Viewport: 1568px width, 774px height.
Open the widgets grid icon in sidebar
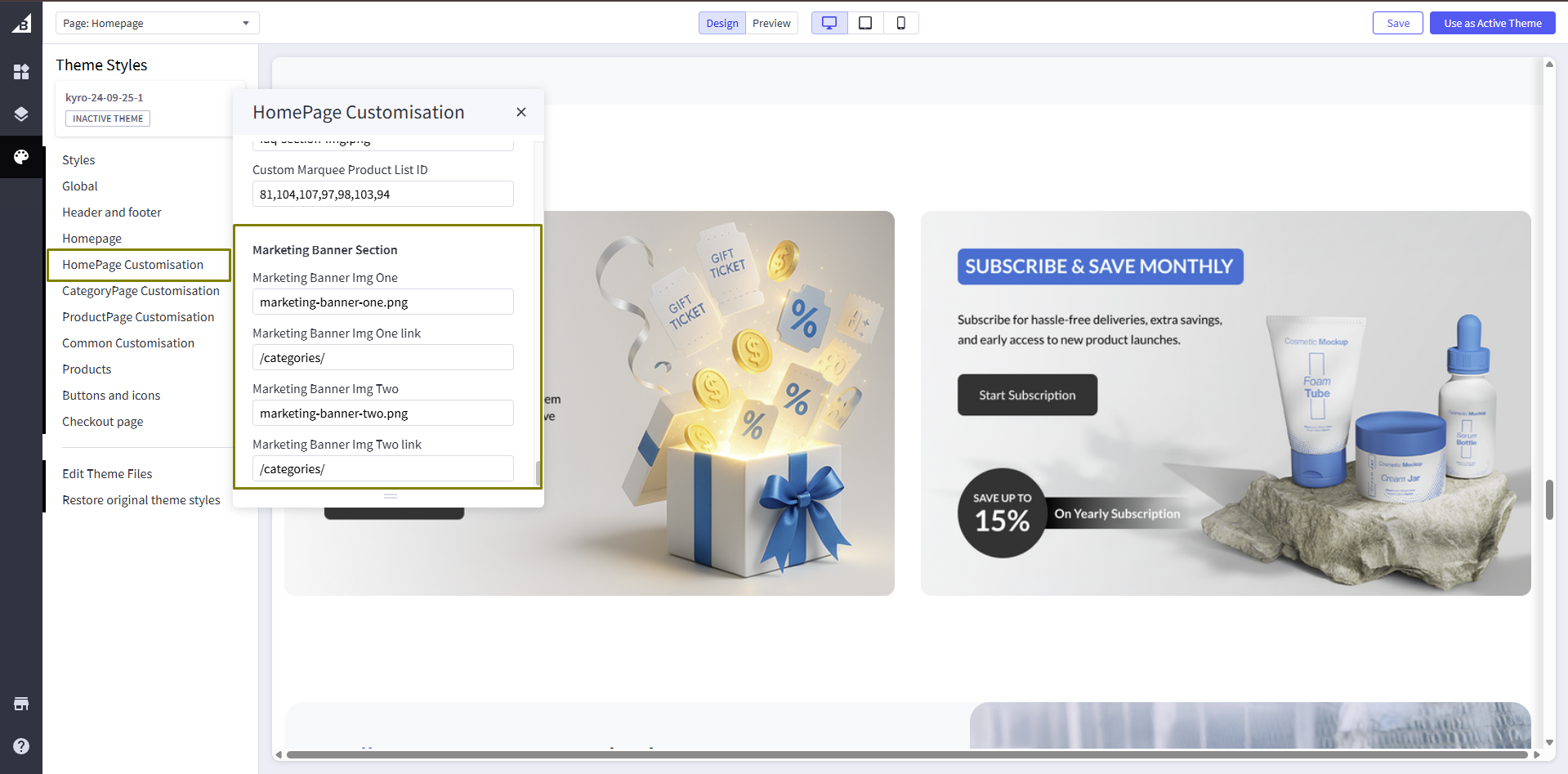pyautogui.click(x=21, y=72)
